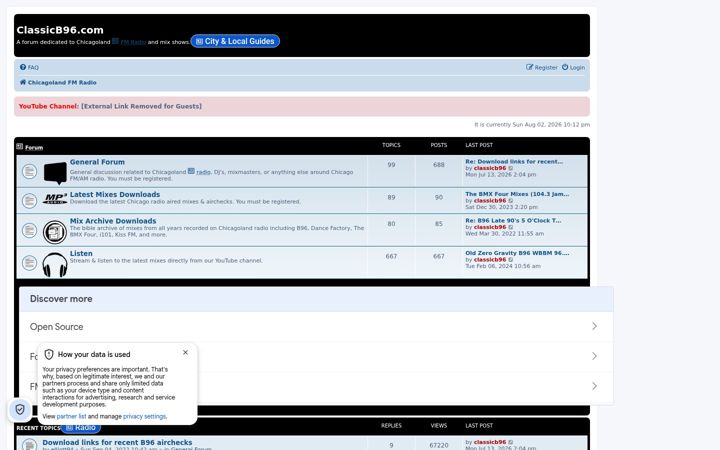
Task: Open classicb96 profile in Recent Topics row
Action: (489, 442)
